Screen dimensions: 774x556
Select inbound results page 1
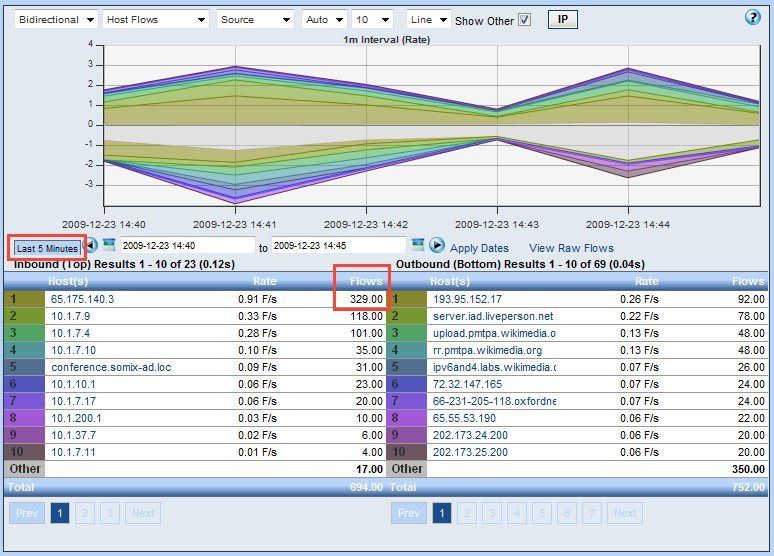tap(60, 513)
